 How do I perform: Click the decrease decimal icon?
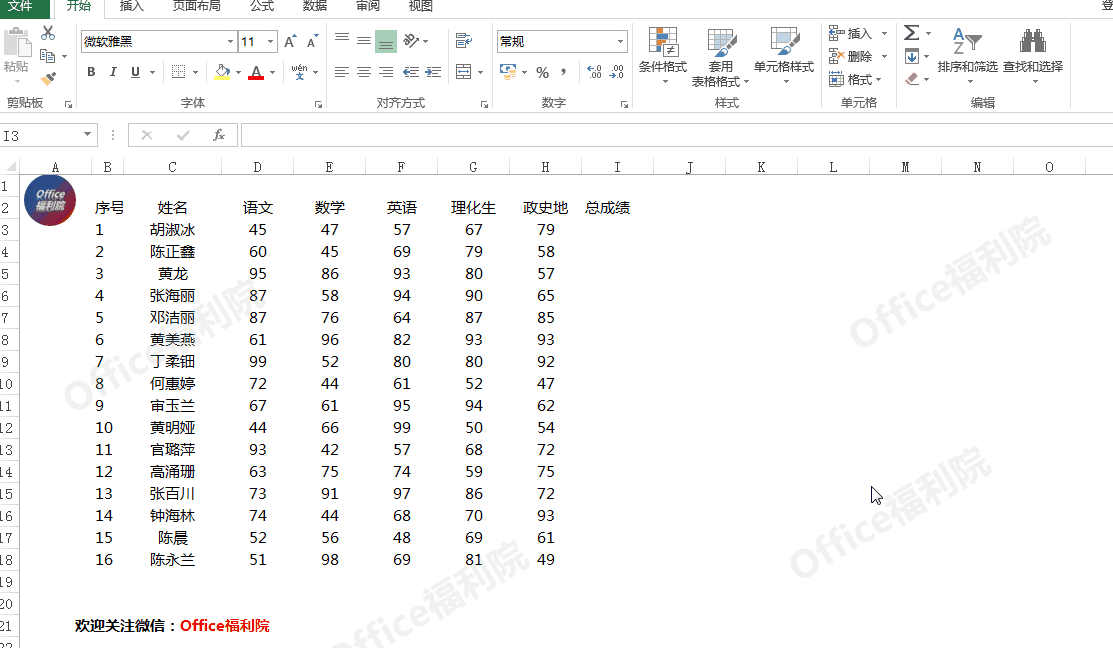tap(616, 72)
